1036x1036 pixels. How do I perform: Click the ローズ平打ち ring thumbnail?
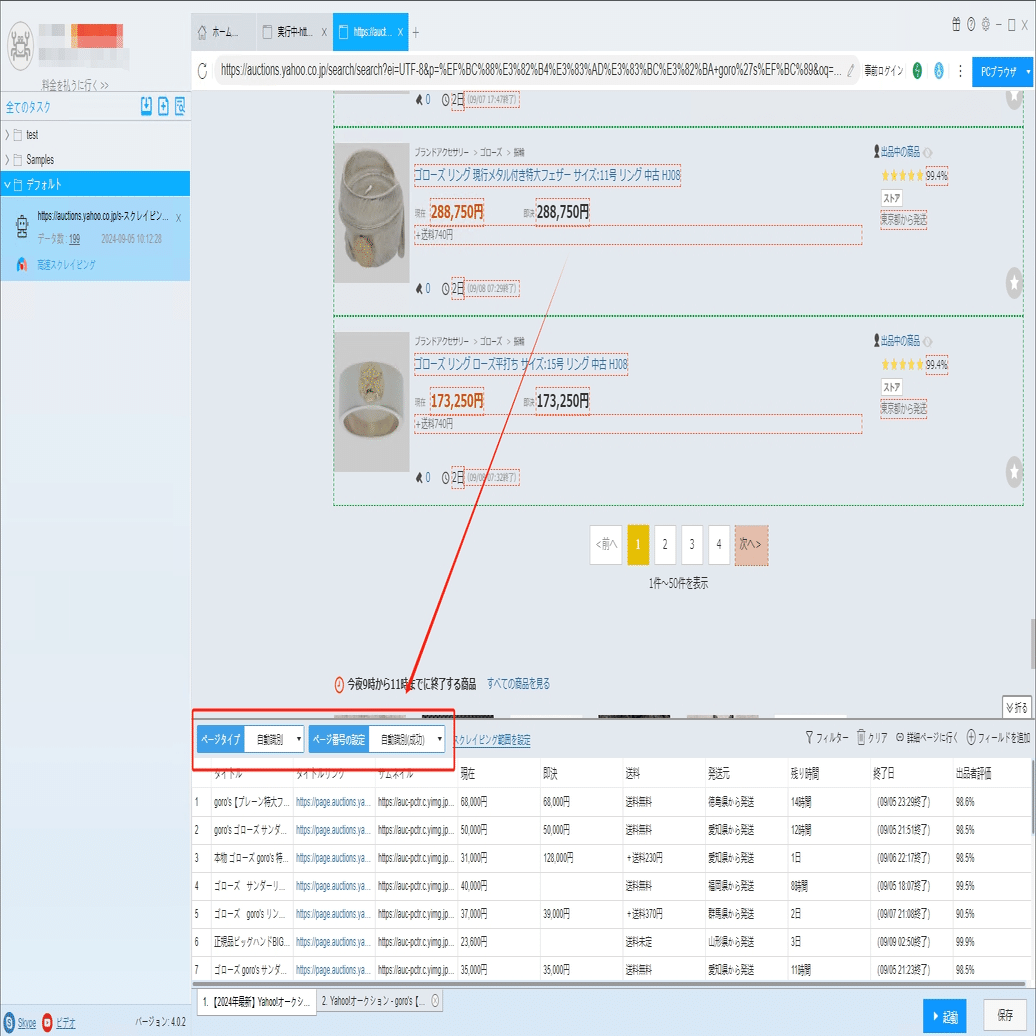point(371,402)
